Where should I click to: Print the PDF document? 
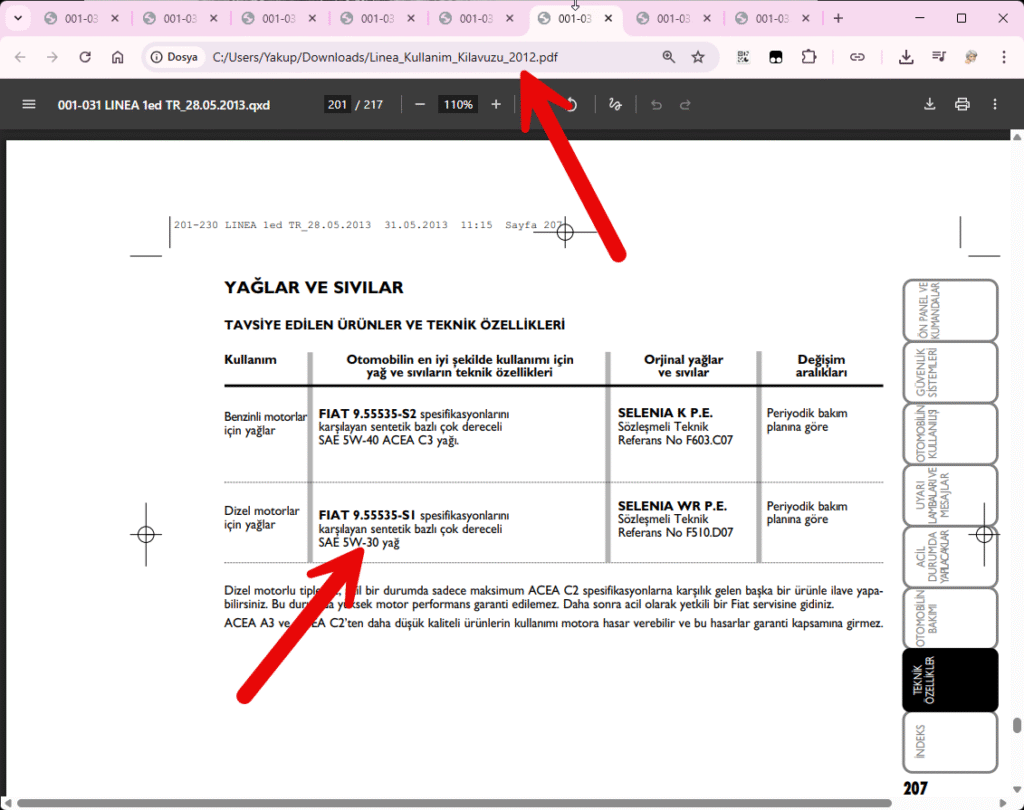click(x=962, y=105)
